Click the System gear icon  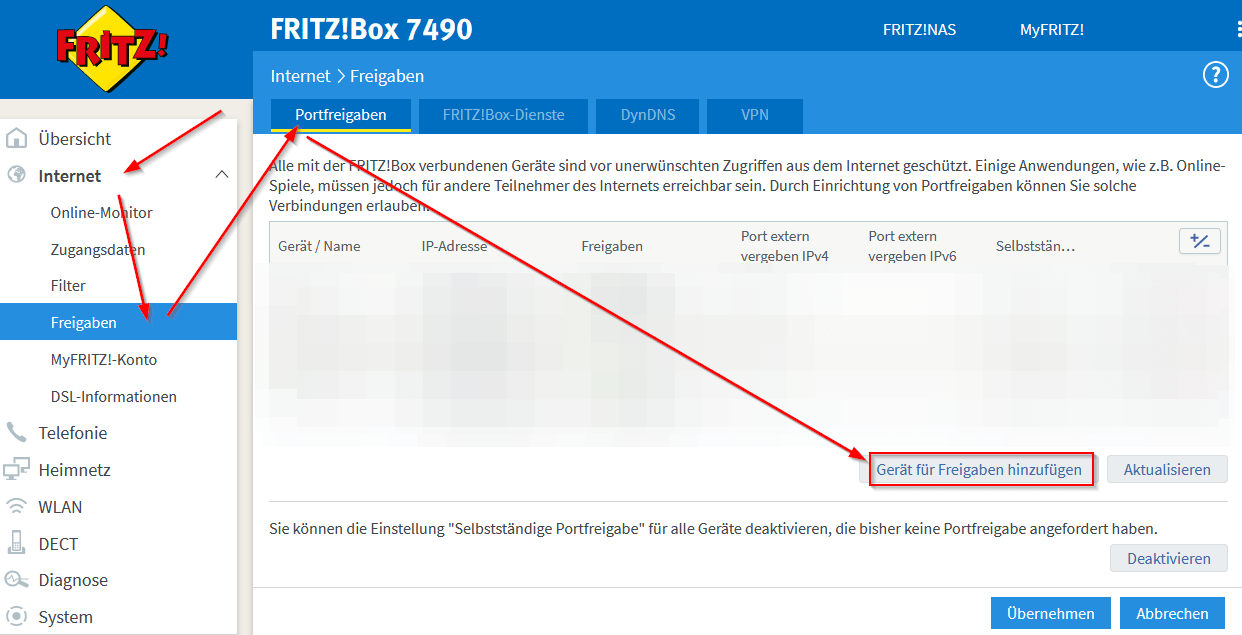pos(17,616)
